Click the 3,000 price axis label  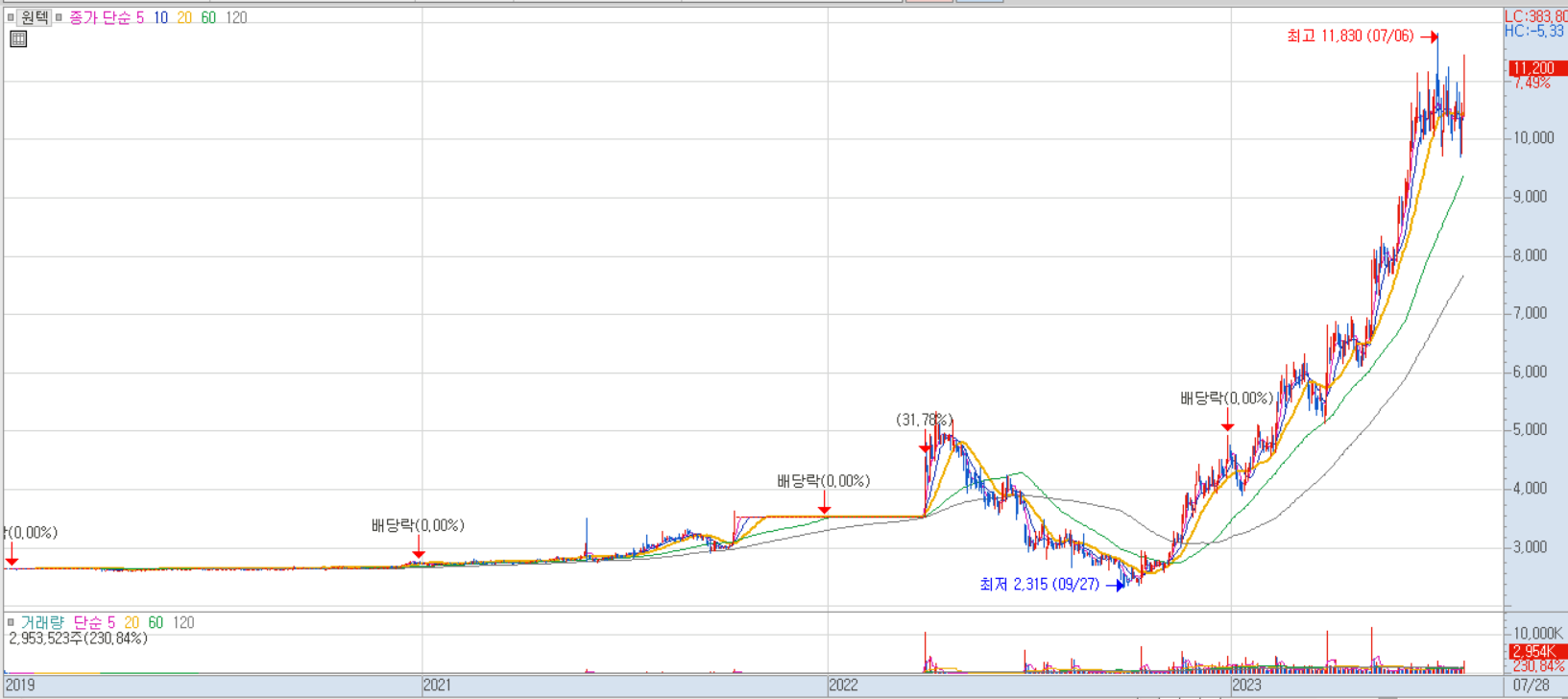coord(1530,547)
